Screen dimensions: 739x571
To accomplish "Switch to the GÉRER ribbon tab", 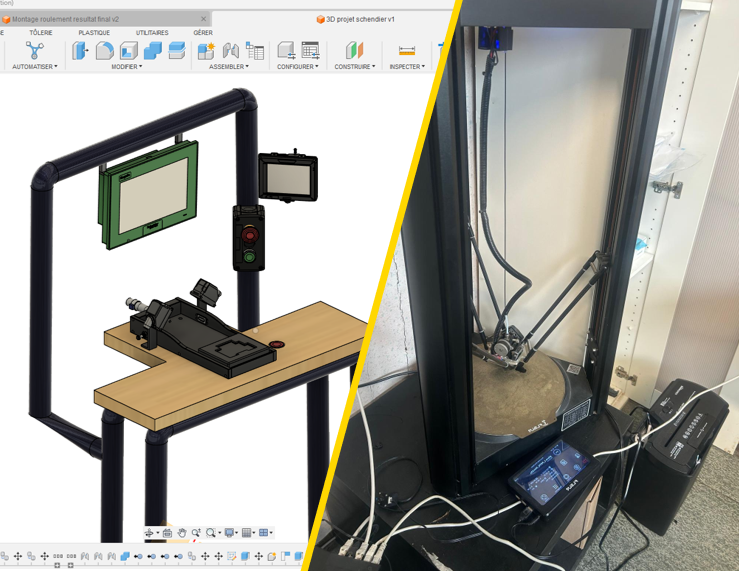I will click(x=203, y=33).
